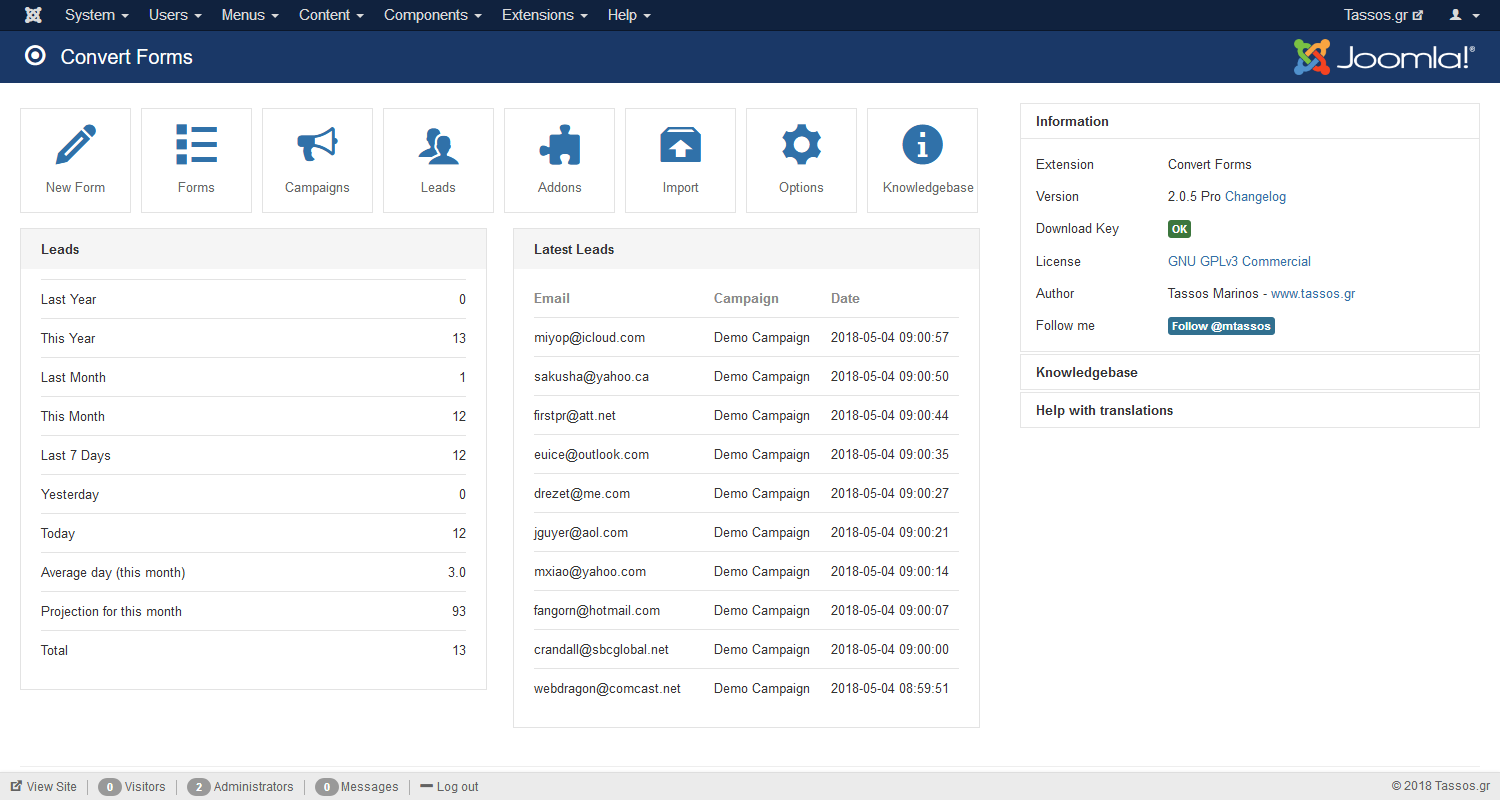Click the Last Year leads row
Screen dimensions: 1500x800
coord(253,299)
